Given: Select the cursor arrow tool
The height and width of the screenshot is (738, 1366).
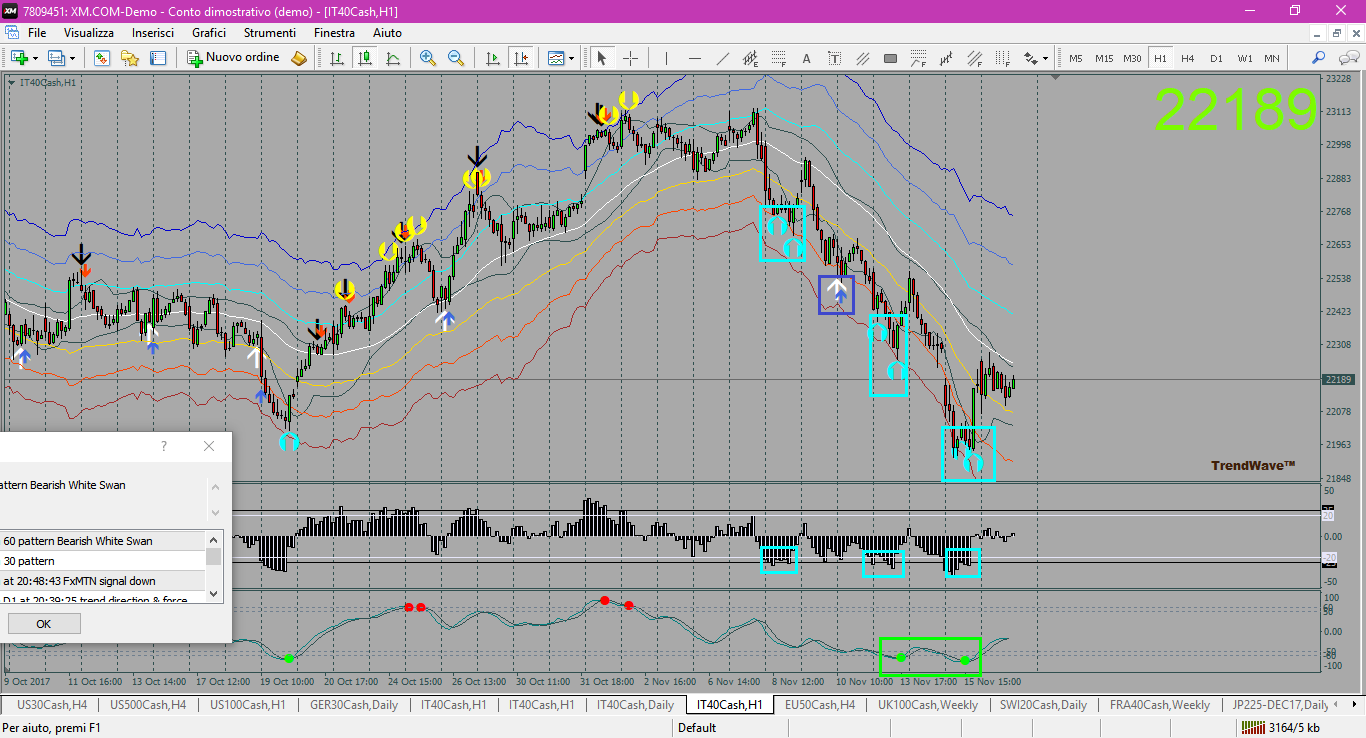Looking at the screenshot, I should [x=602, y=58].
